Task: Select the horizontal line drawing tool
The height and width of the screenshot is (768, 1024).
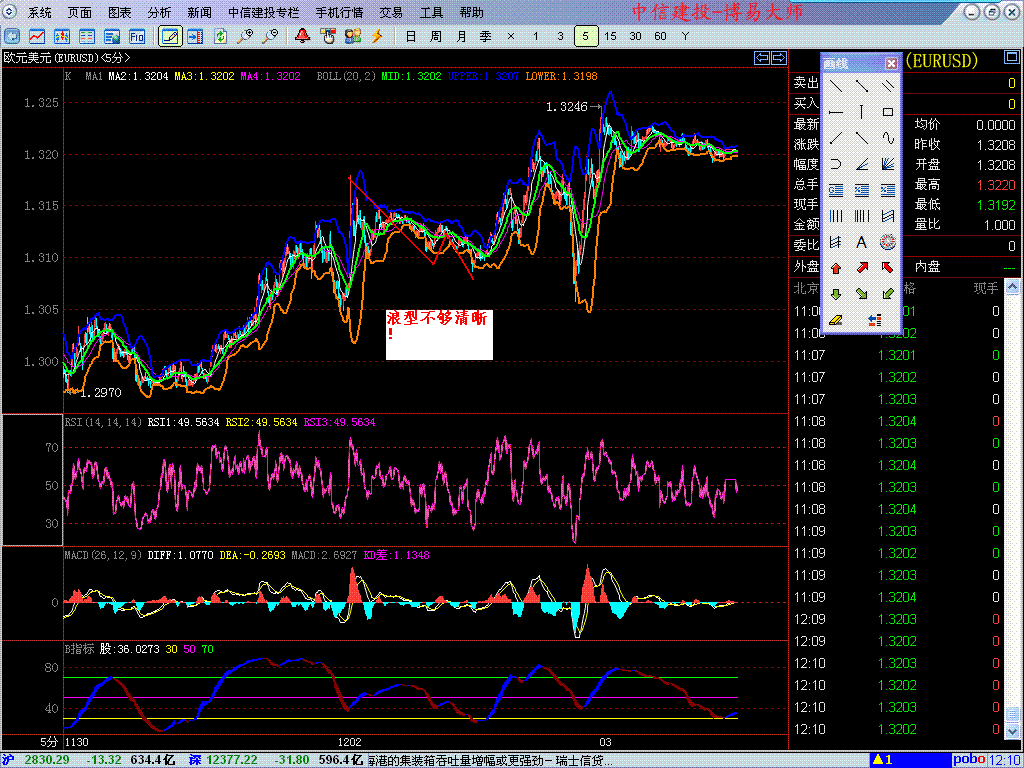Action: point(836,112)
